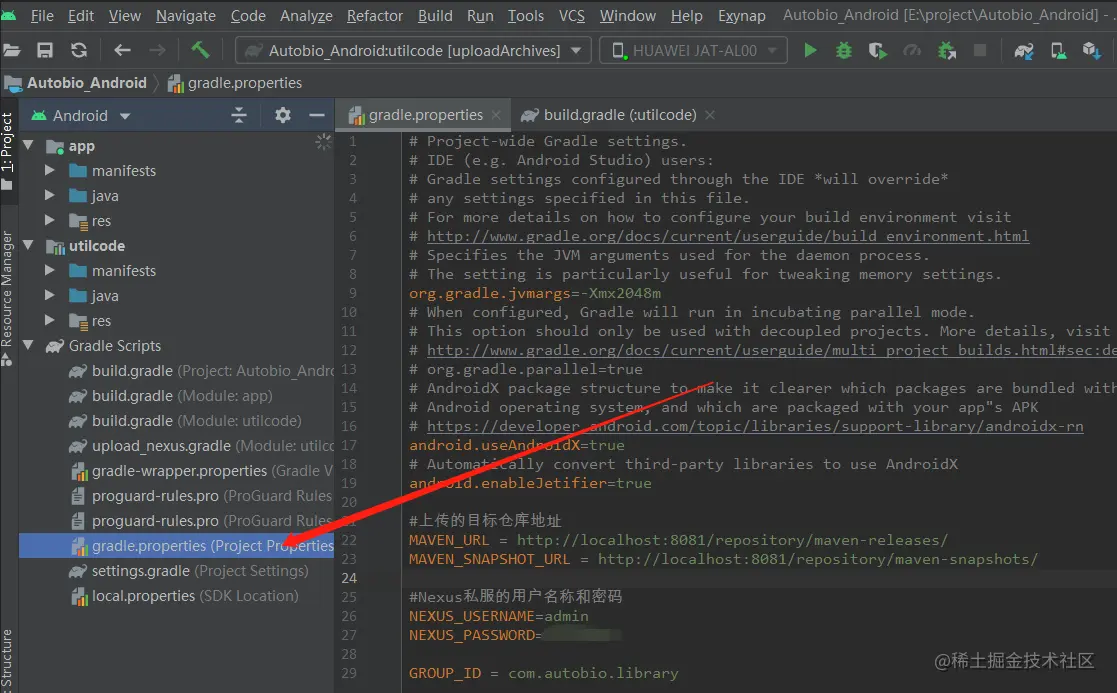Open the Exynap menu
This screenshot has height=693, width=1117.
point(742,16)
